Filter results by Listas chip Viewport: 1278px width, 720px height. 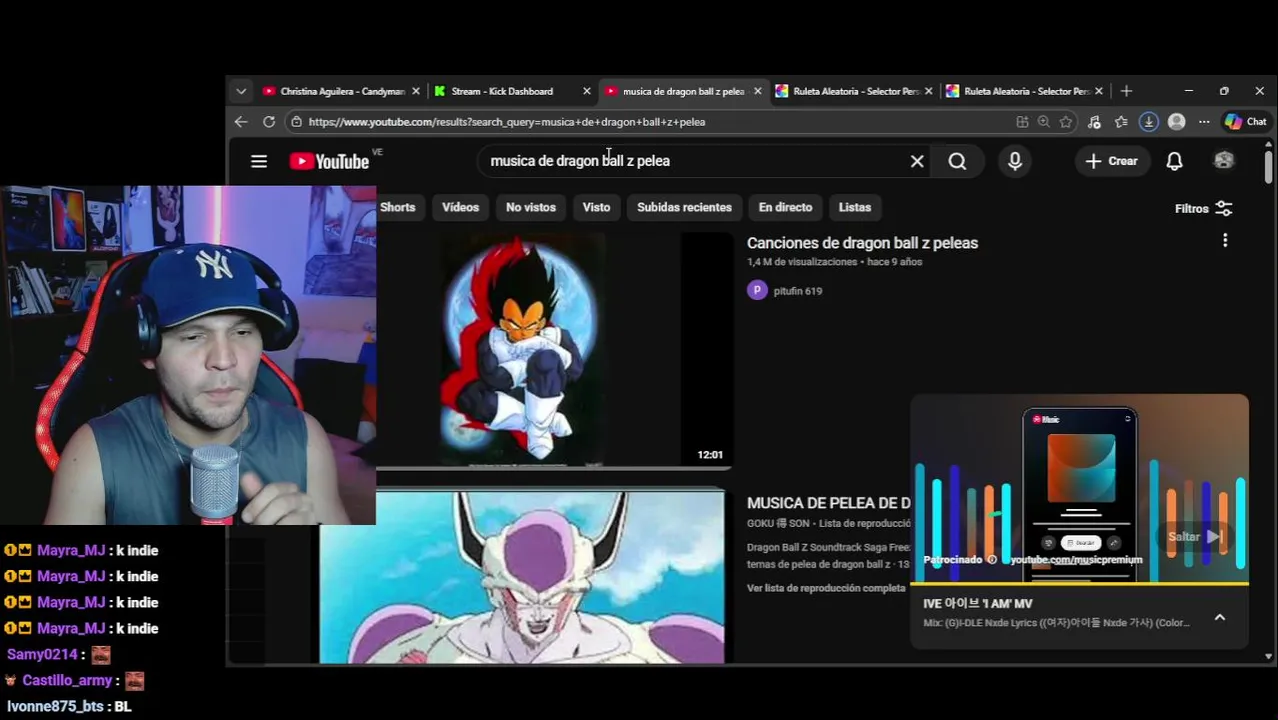pos(855,207)
